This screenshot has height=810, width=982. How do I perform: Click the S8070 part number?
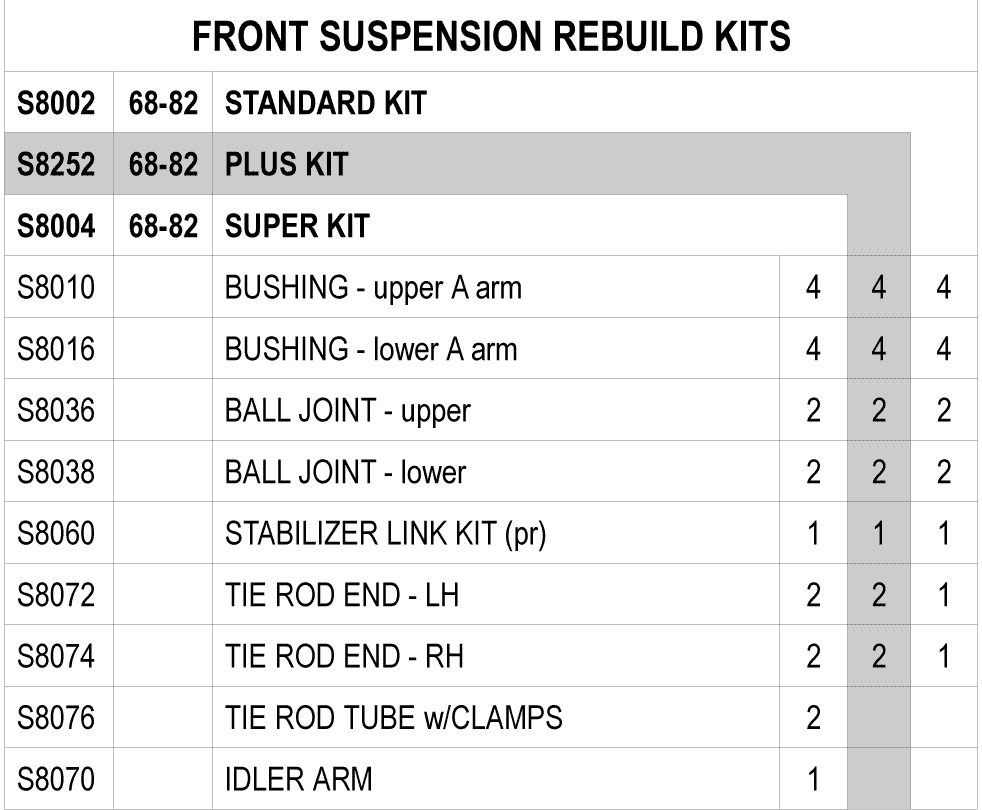coord(56,779)
